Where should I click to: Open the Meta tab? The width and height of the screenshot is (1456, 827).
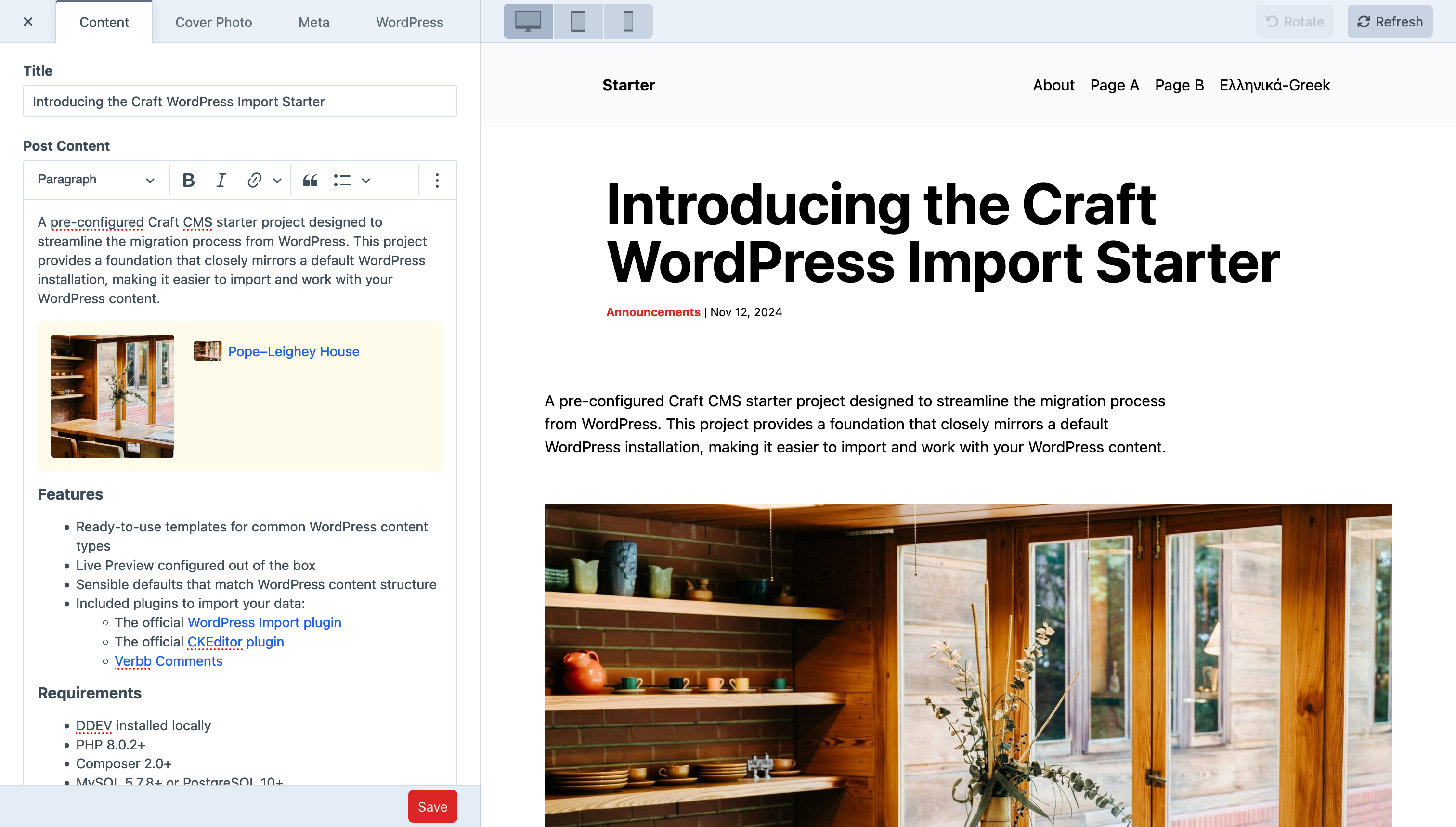314,22
